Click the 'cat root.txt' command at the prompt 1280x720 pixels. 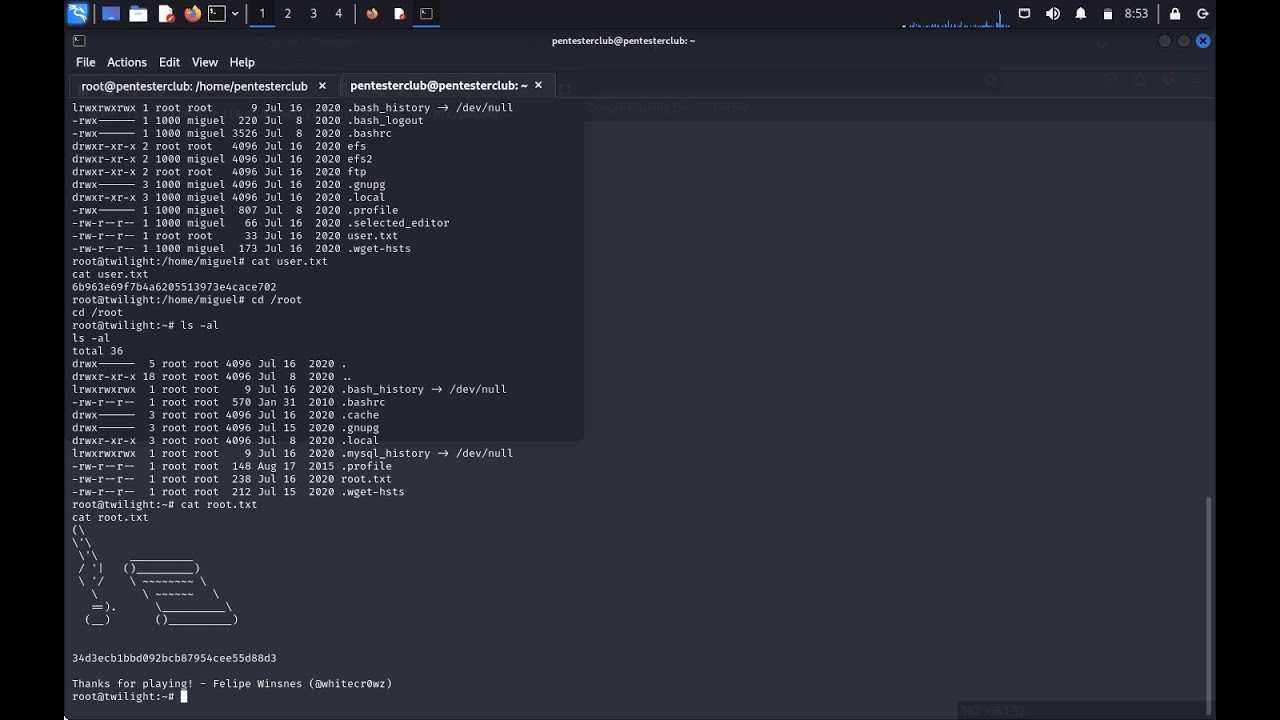coord(219,505)
